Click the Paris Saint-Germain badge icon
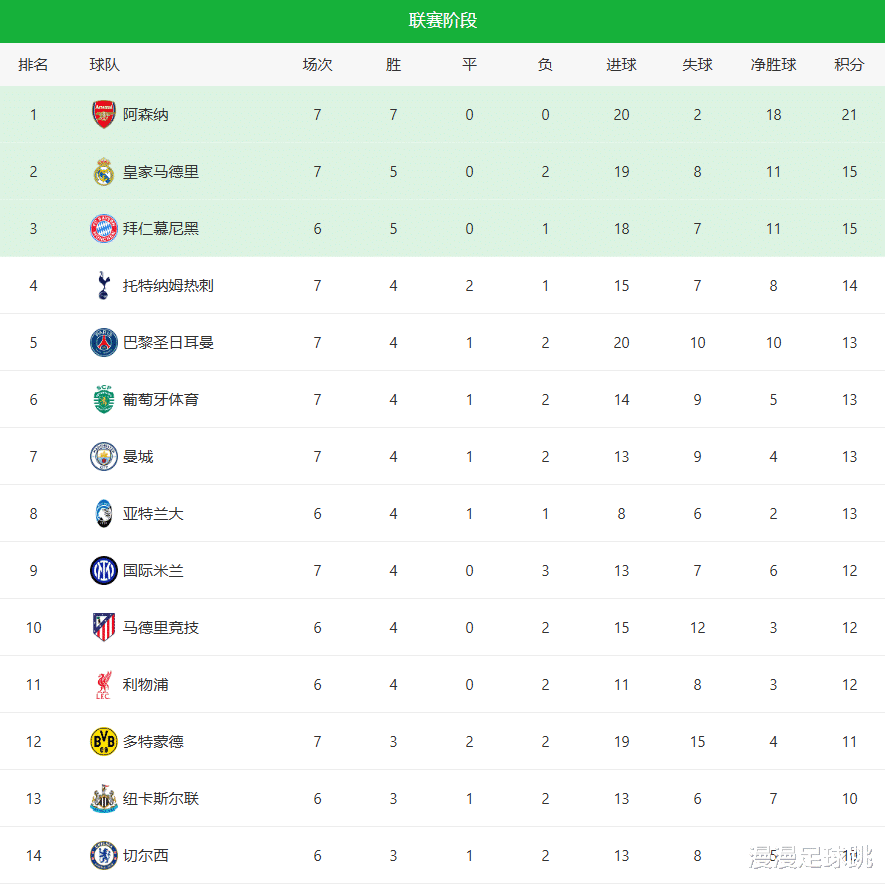 (103, 342)
